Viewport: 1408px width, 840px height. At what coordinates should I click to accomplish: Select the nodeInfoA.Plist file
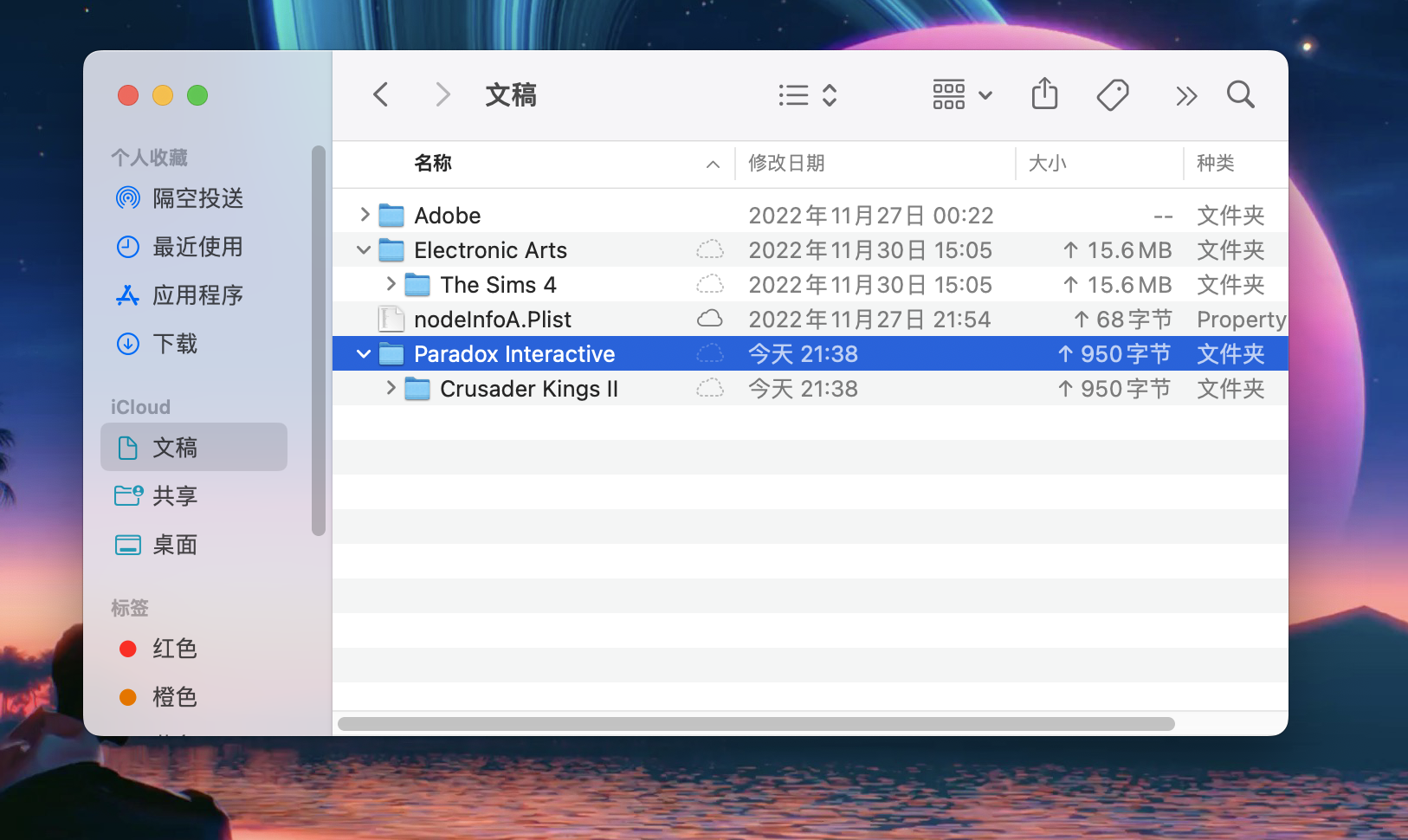point(811,319)
